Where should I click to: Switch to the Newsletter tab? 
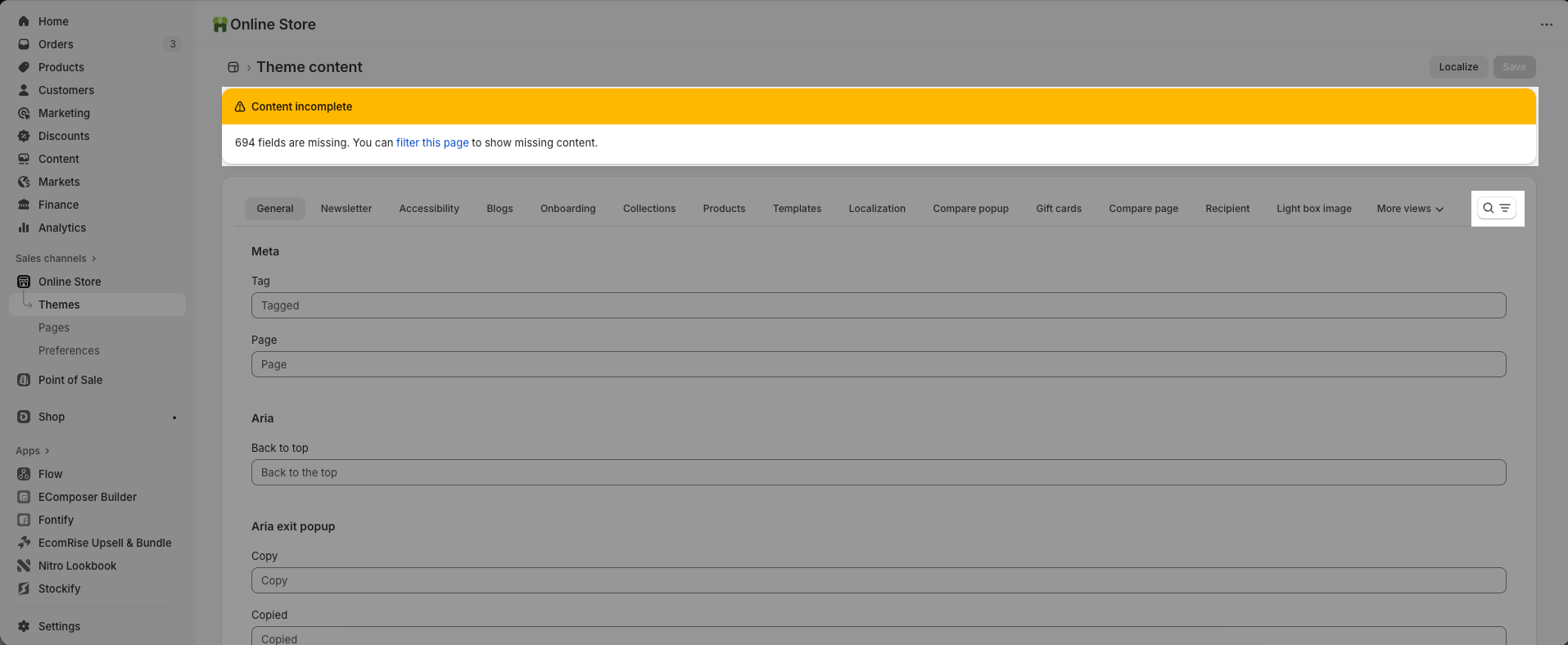[346, 209]
